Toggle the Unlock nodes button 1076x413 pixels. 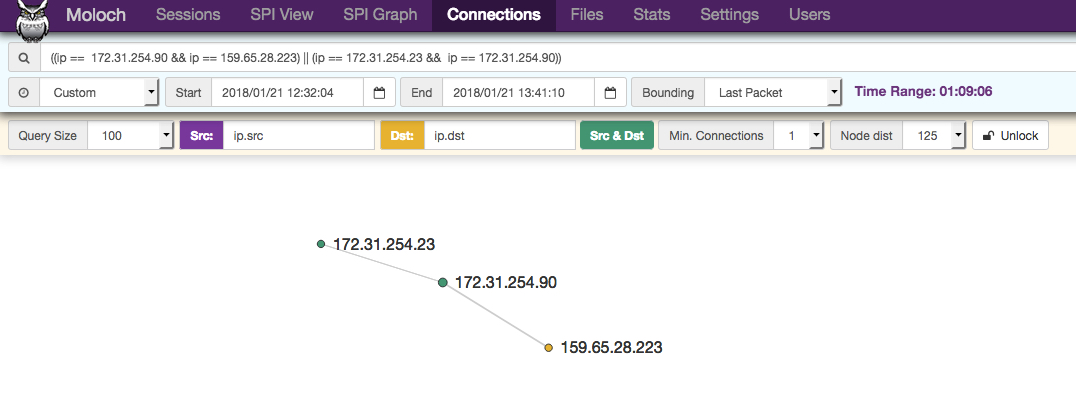tap(1010, 136)
